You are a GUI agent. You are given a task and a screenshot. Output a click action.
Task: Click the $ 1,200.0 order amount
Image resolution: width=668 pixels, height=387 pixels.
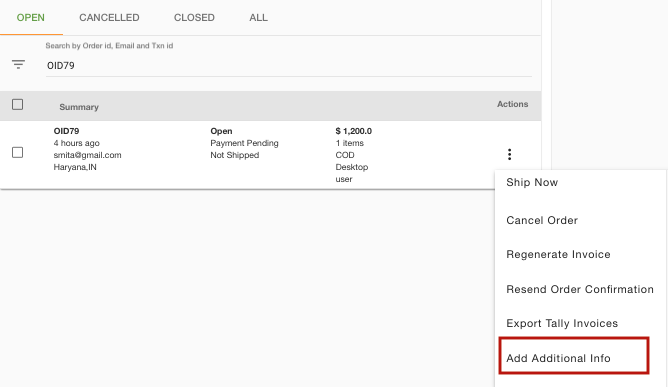(354, 131)
